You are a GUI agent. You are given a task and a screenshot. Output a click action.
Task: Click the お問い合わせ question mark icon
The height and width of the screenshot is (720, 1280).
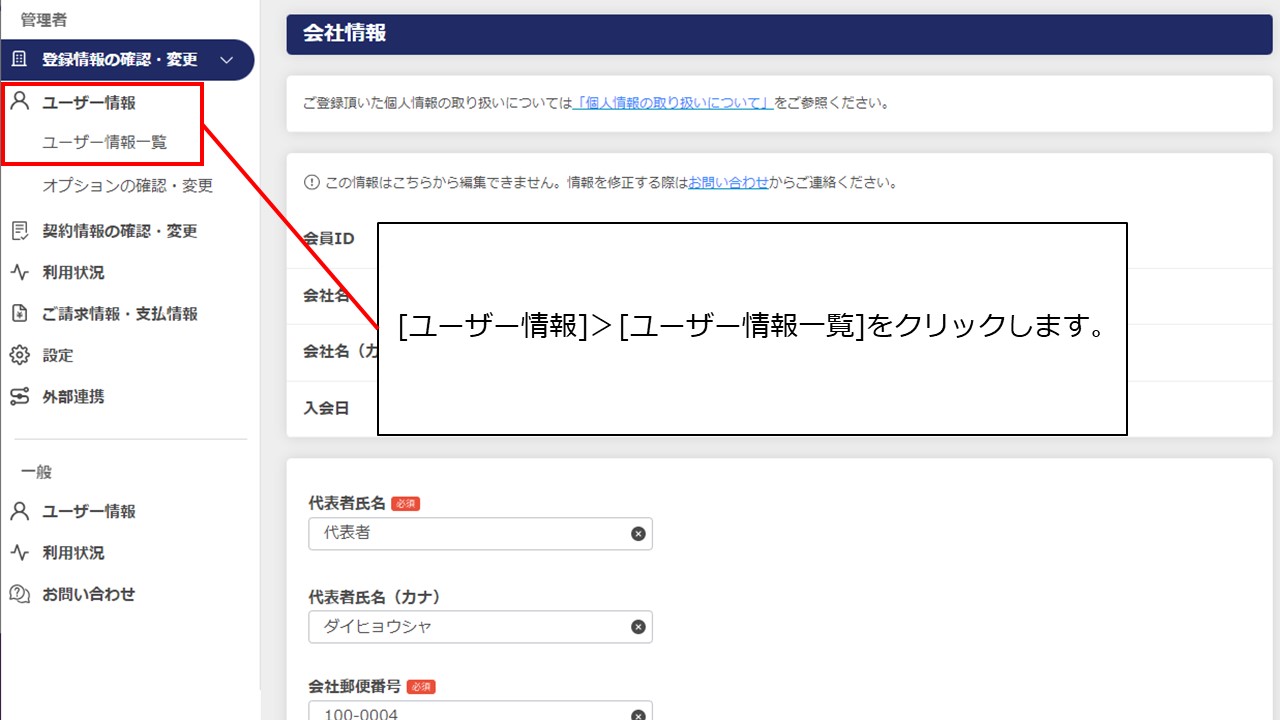point(18,594)
